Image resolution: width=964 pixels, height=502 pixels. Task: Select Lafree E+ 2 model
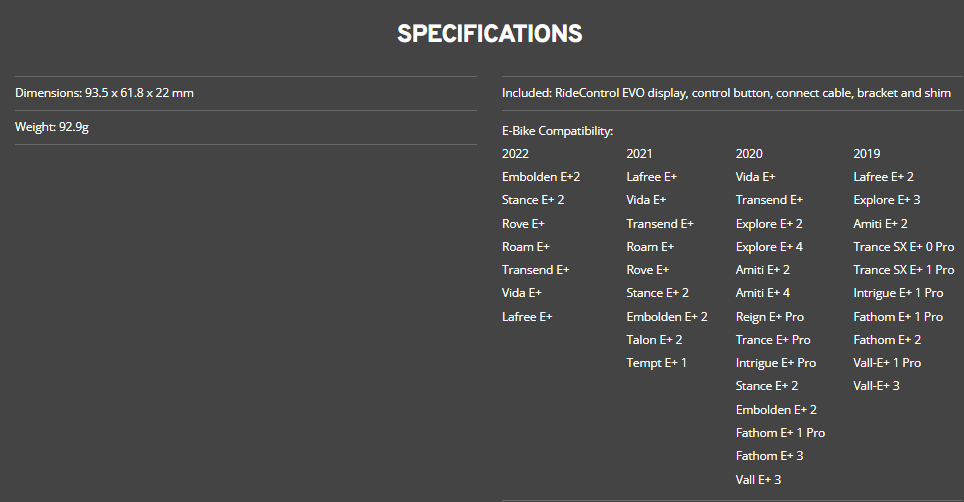tap(883, 177)
